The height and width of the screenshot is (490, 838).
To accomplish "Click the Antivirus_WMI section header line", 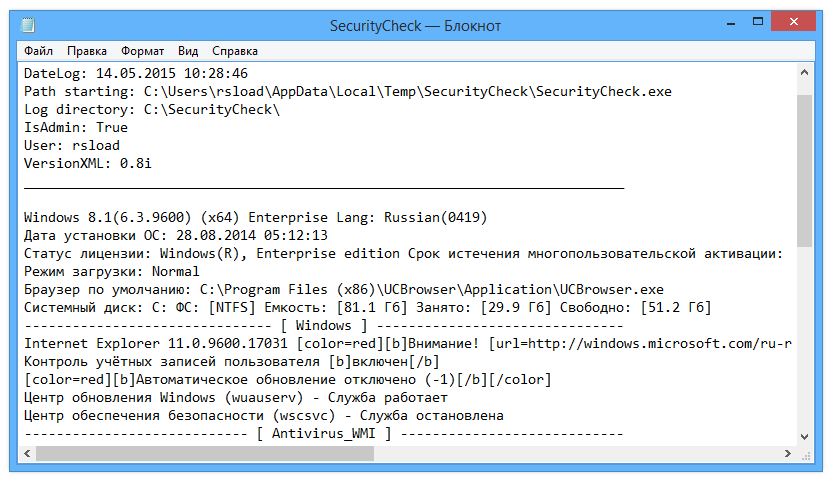I will tap(323, 434).
